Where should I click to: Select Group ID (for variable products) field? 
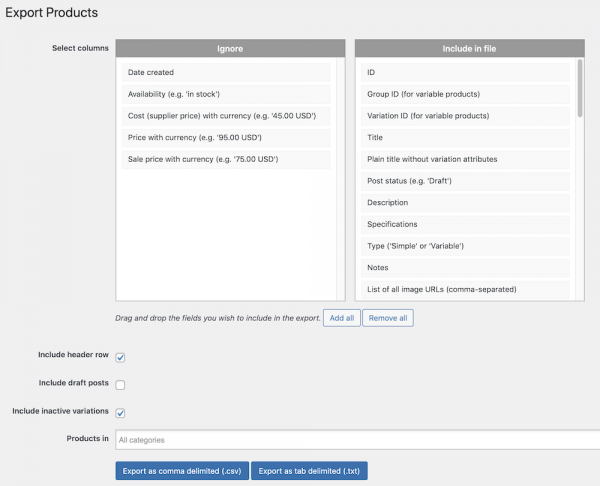[x=465, y=94]
